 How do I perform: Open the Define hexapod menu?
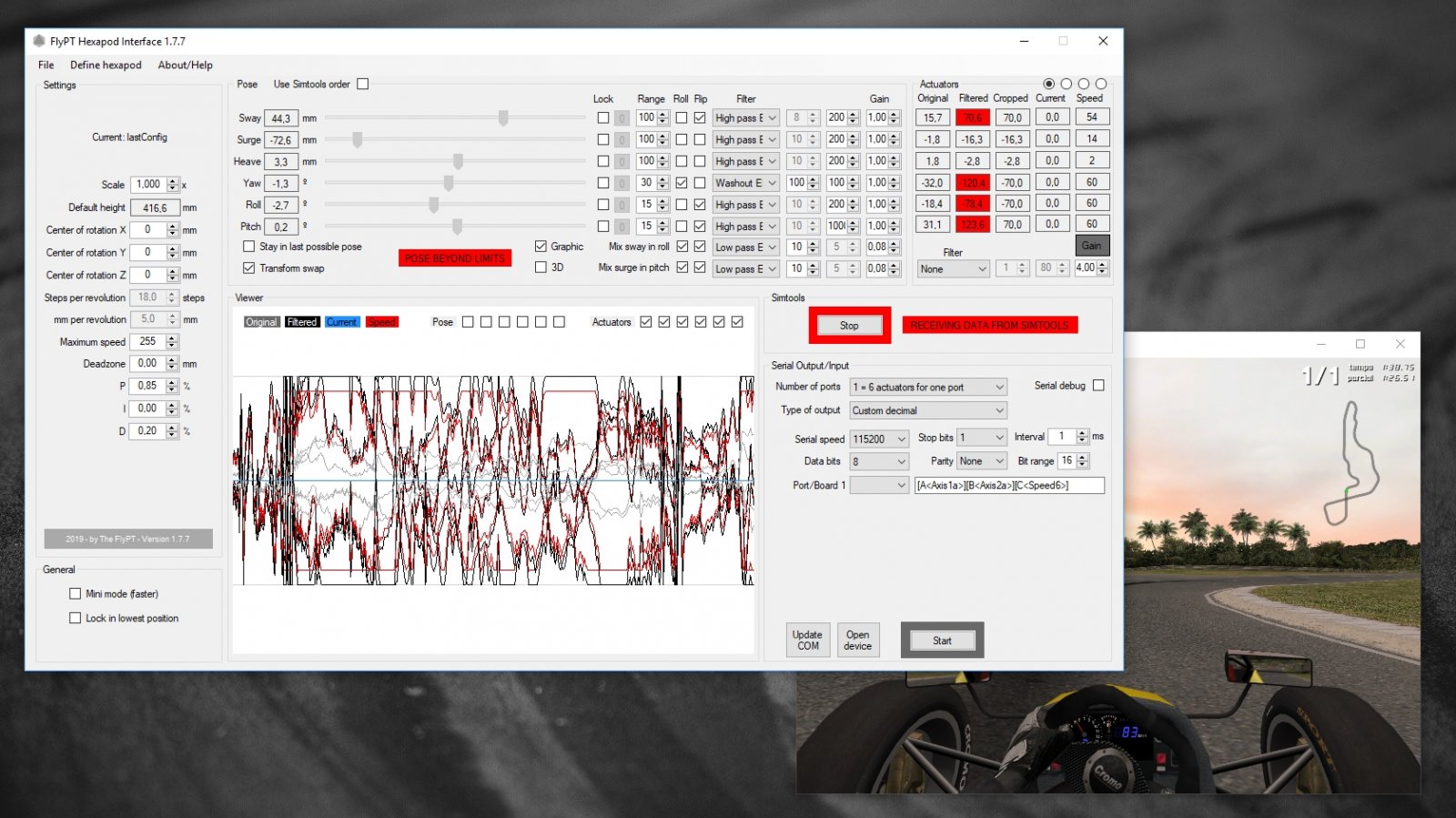[106, 66]
